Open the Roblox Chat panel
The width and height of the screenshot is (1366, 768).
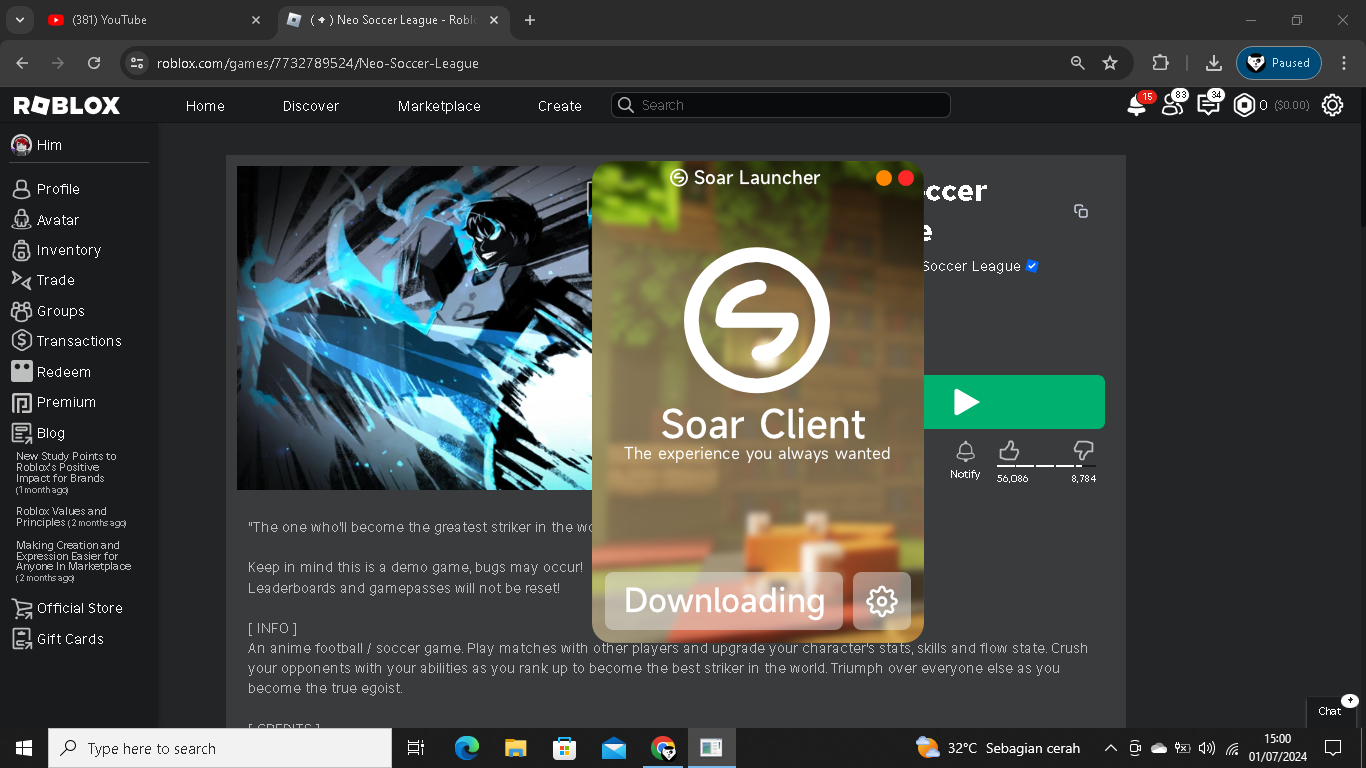point(1332,711)
